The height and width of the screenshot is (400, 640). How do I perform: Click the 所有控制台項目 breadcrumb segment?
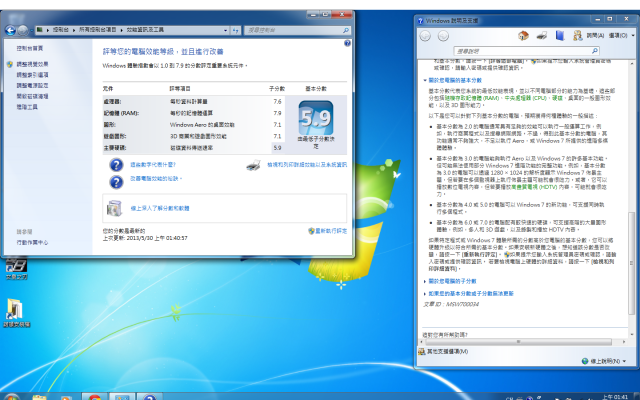point(97,30)
